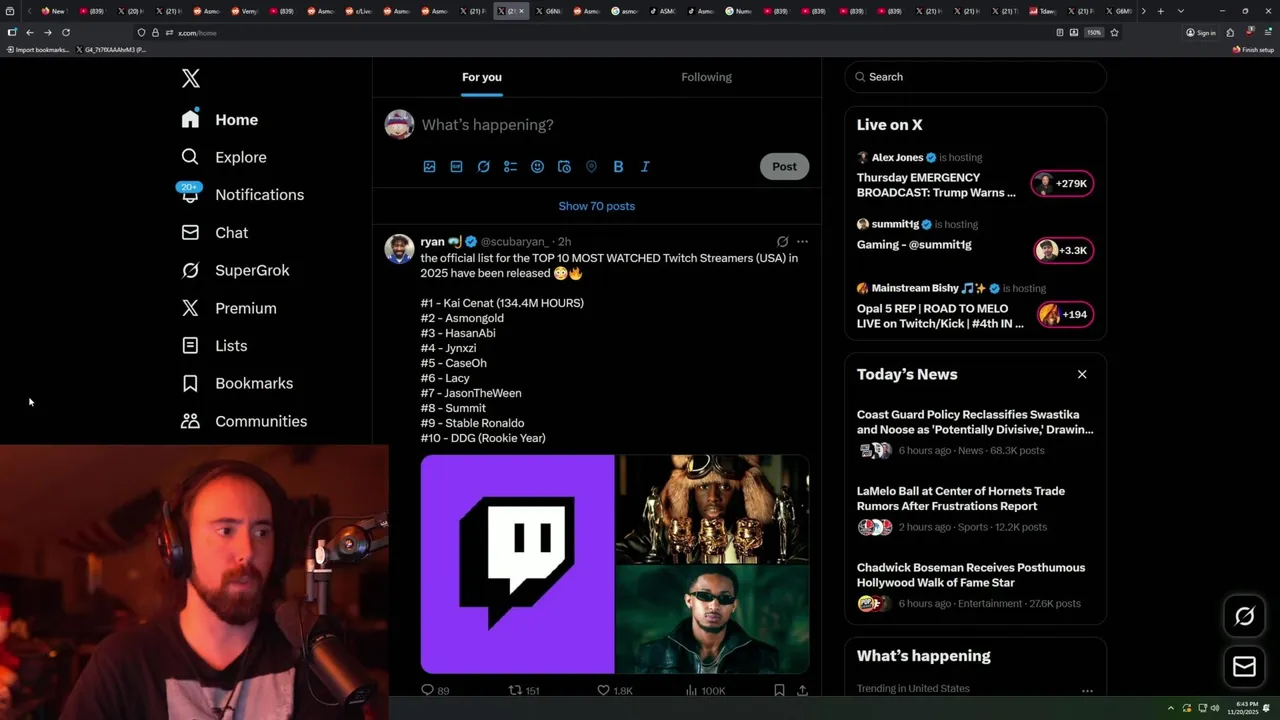Open Bookmarks from sidebar
1280x720 pixels.
236,383
